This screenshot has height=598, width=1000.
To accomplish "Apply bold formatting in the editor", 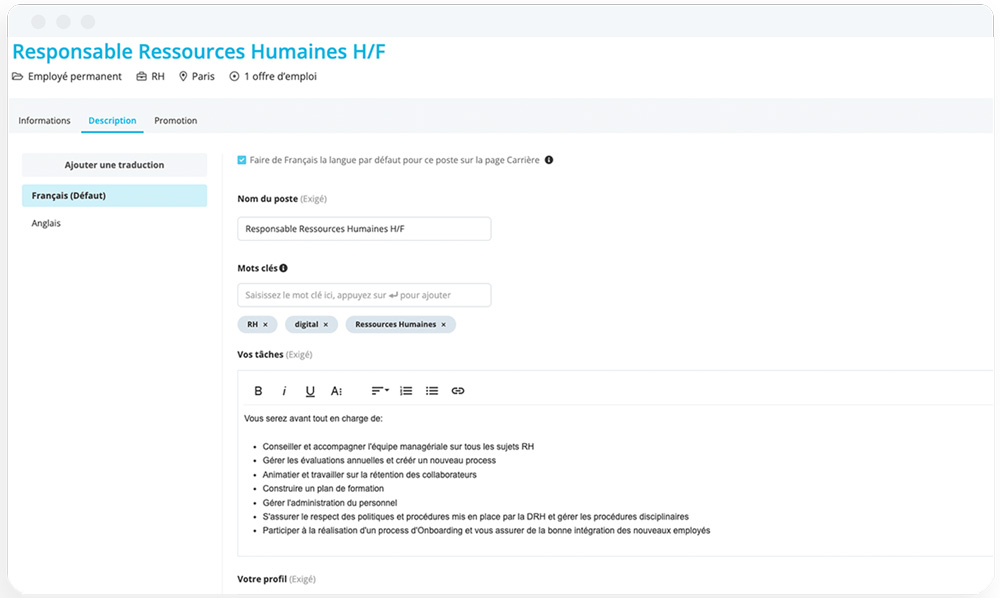I will [258, 391].
